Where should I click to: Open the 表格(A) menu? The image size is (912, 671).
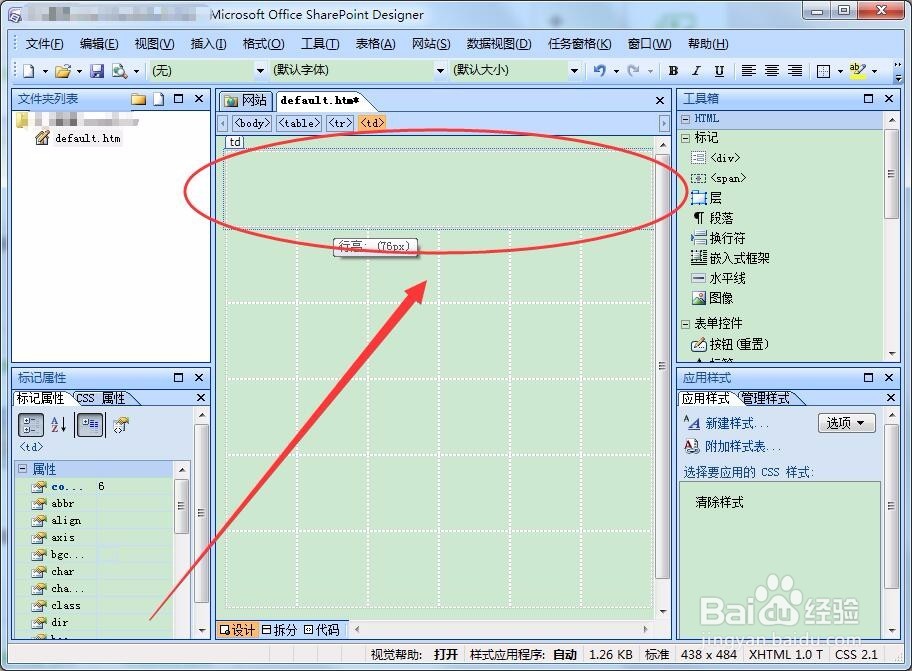click(375, 44)
